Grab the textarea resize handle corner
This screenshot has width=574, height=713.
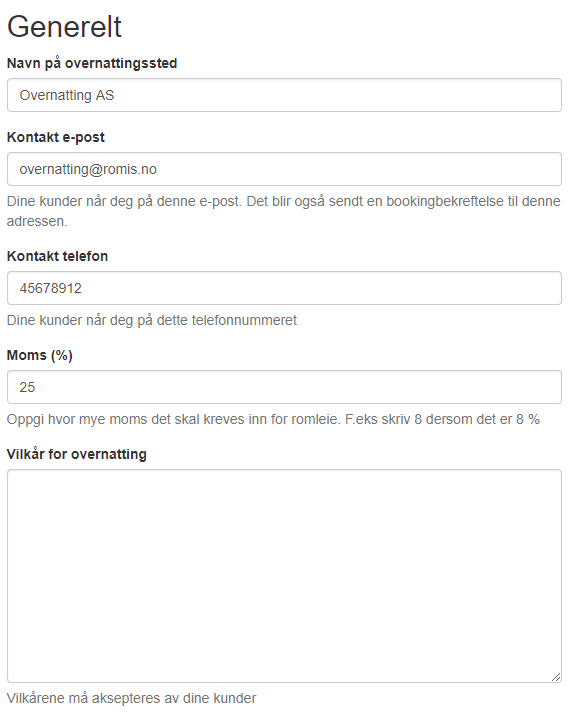click(556, 677)
